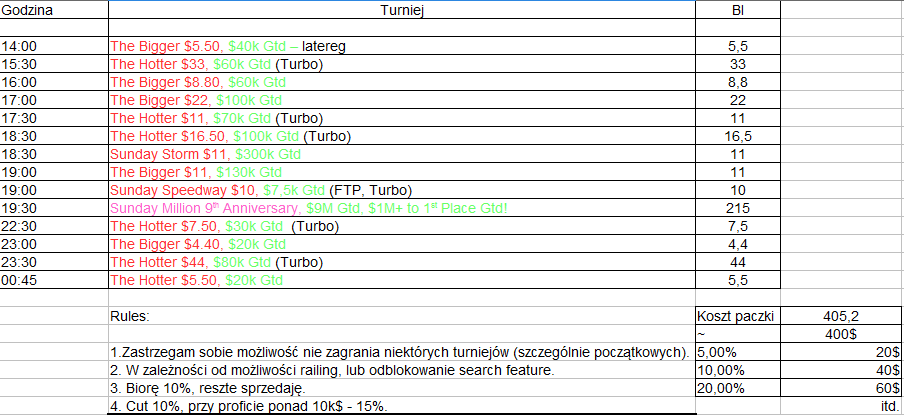The height and width of the screenshot is (415, 904).
Task: Select the 40$ price cell
Action: [x=841, y=369]
